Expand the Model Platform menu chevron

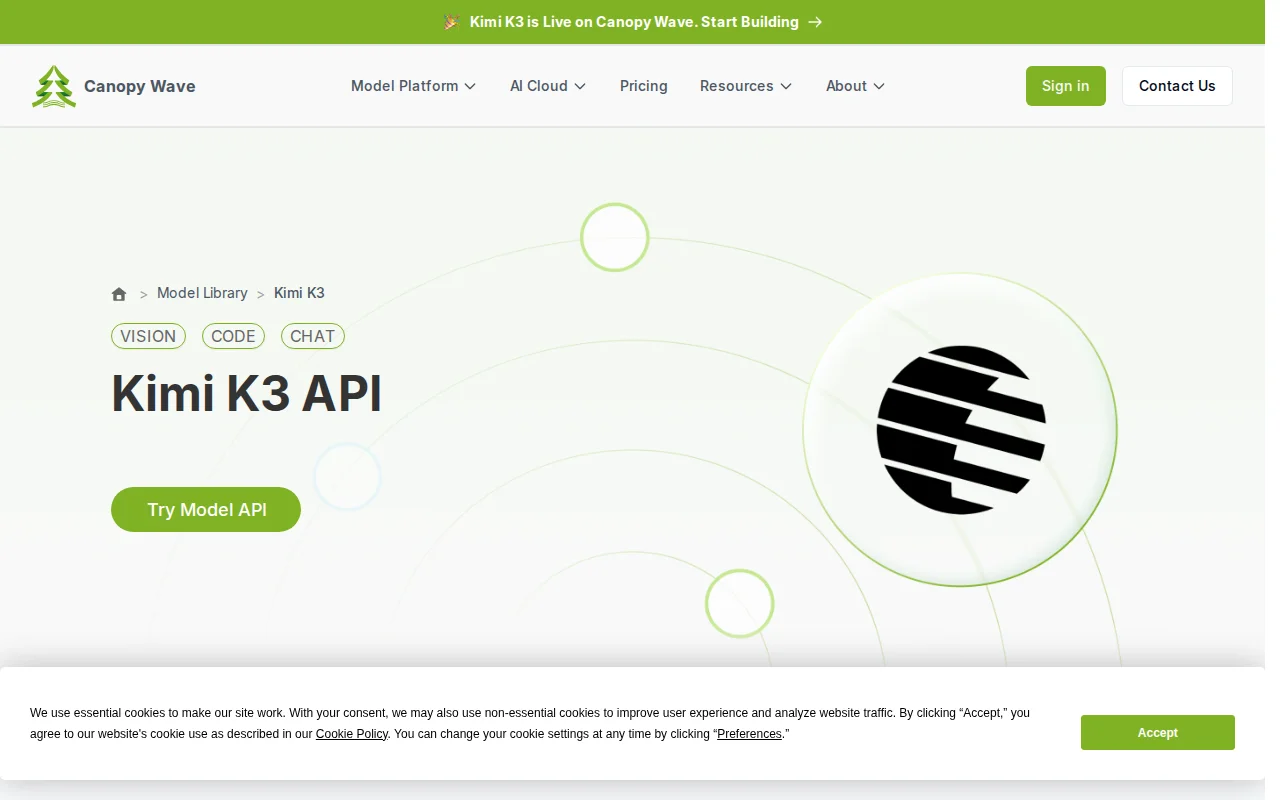point(470,86)
